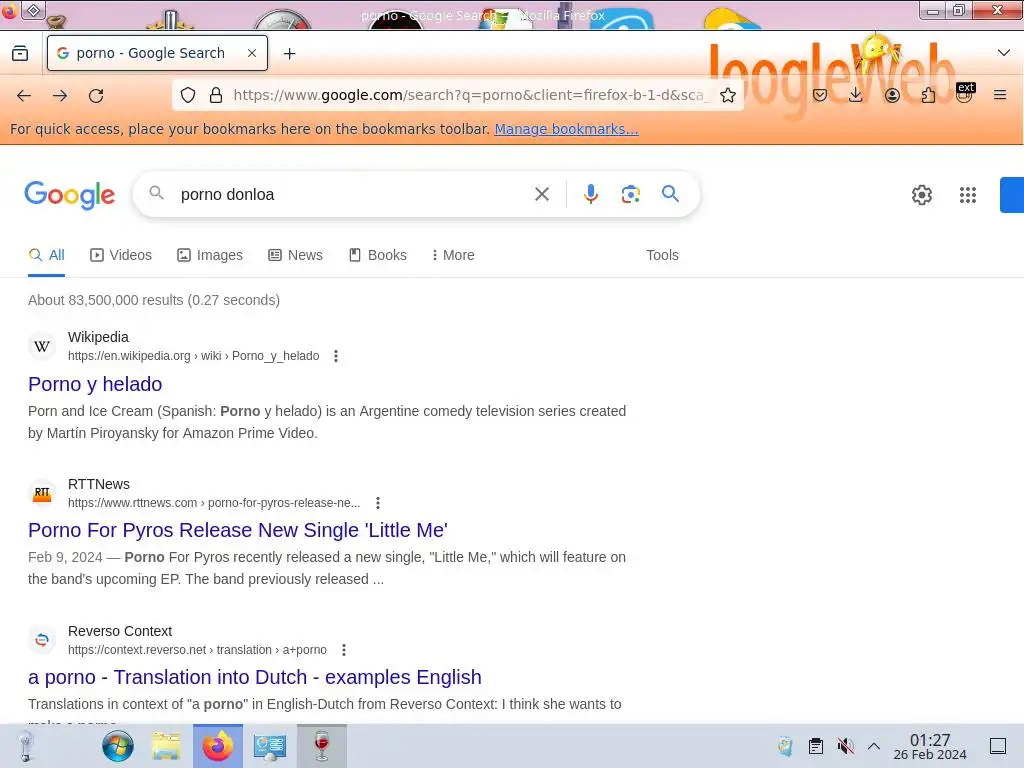Open the three-dot menu for the RTTNews result
This screenshot has height=768, width=1024.
pos(377,503)
